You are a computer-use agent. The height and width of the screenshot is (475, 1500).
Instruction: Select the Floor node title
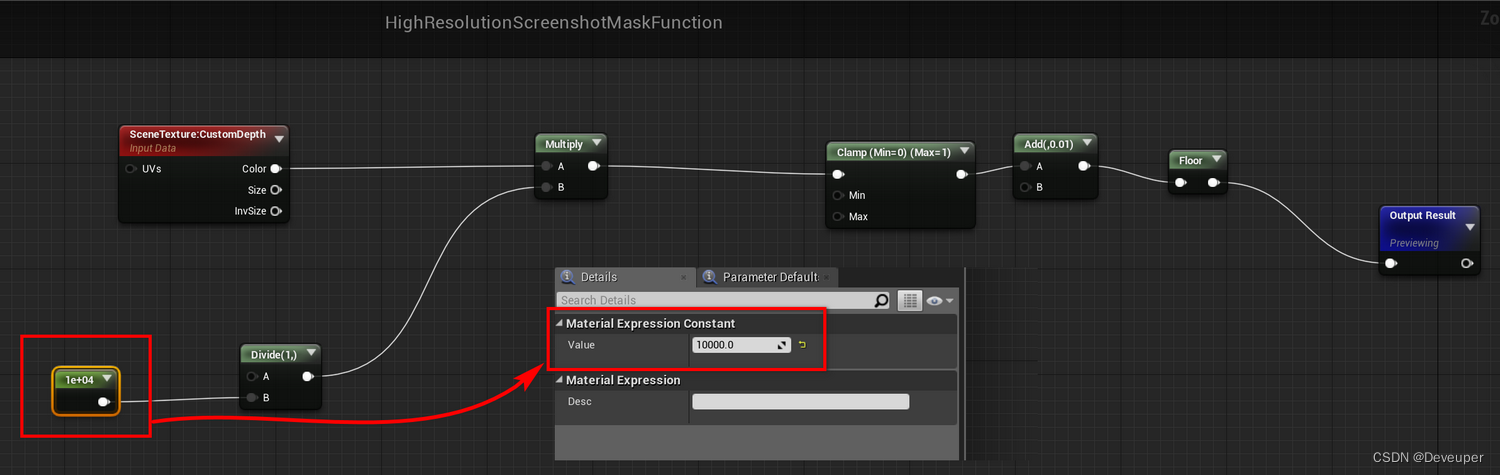pyautogui.click(x=1190, y=160)
